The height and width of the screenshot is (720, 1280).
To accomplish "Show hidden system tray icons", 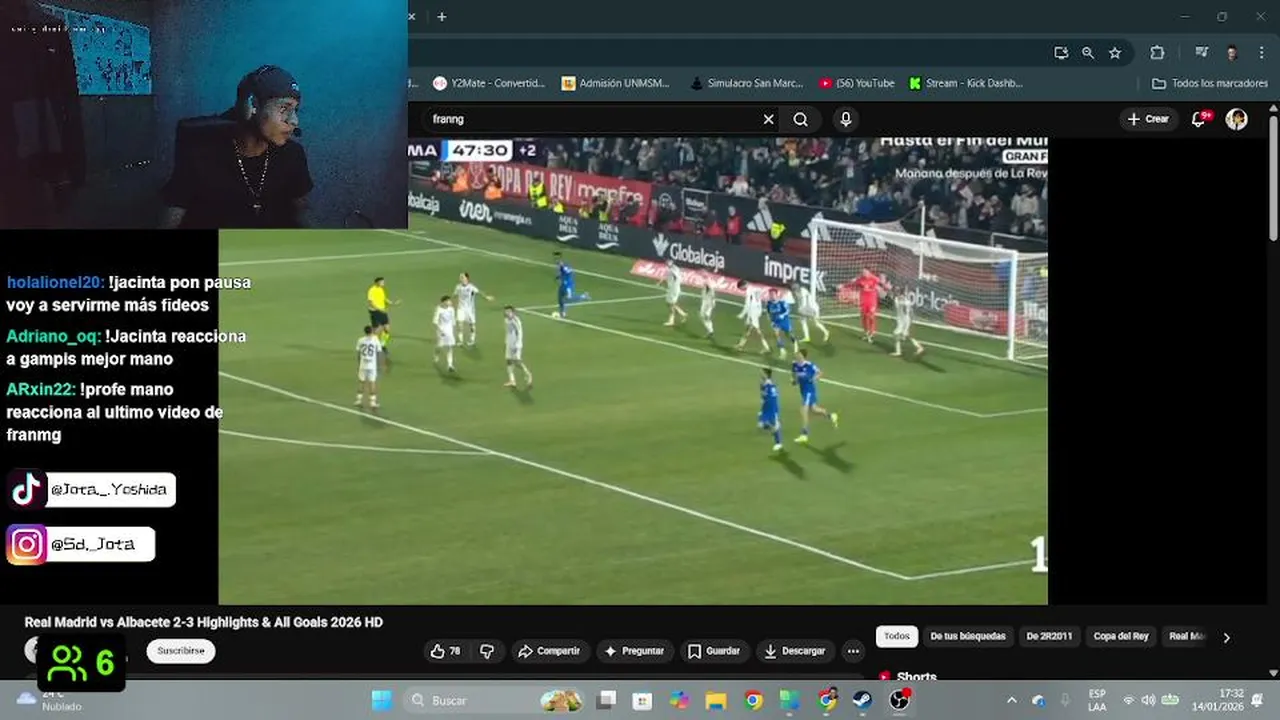I will (1011, 700).
